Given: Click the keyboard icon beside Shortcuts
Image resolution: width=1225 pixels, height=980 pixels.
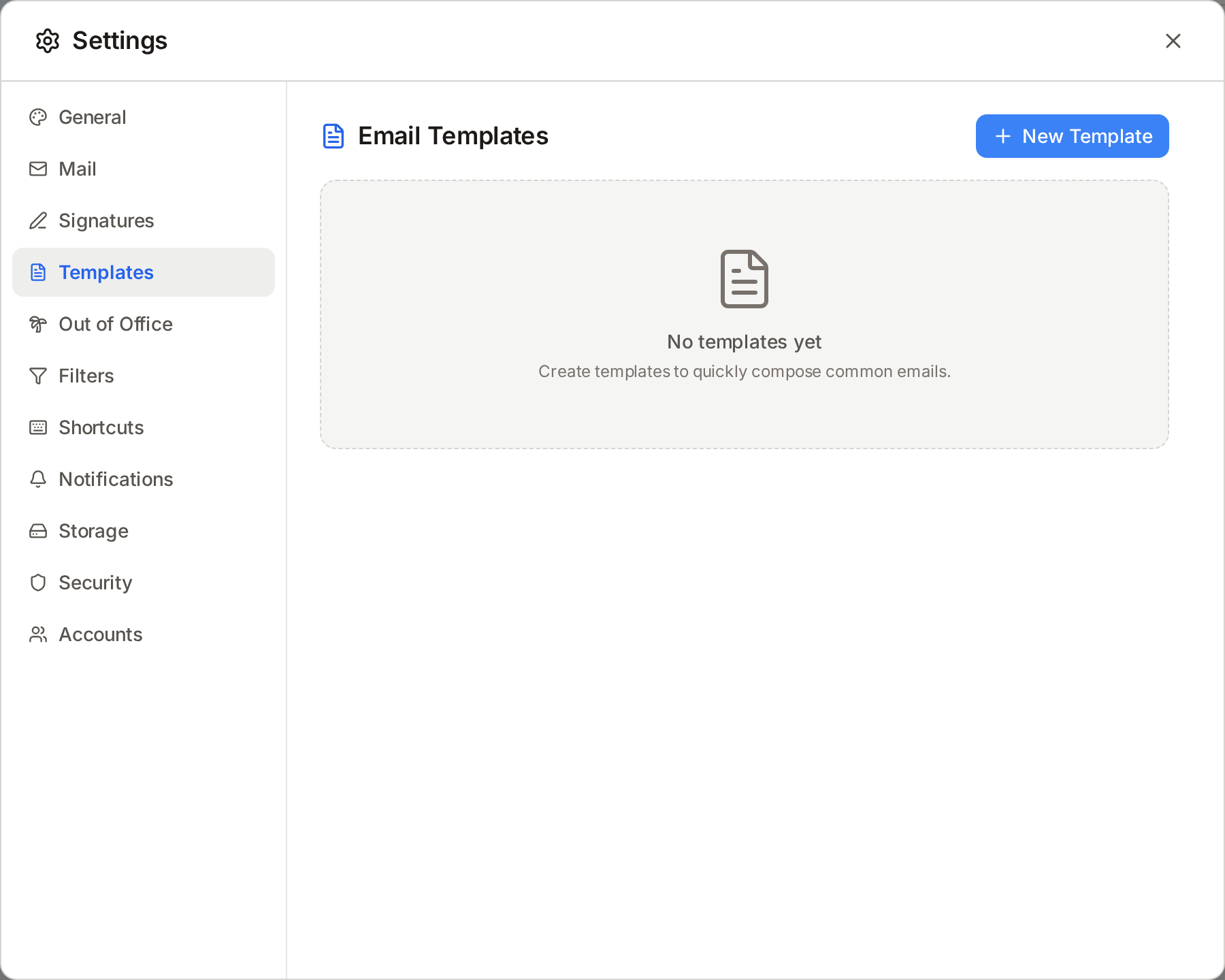Looking at the screenshot, I should click(x=38, y=427).
